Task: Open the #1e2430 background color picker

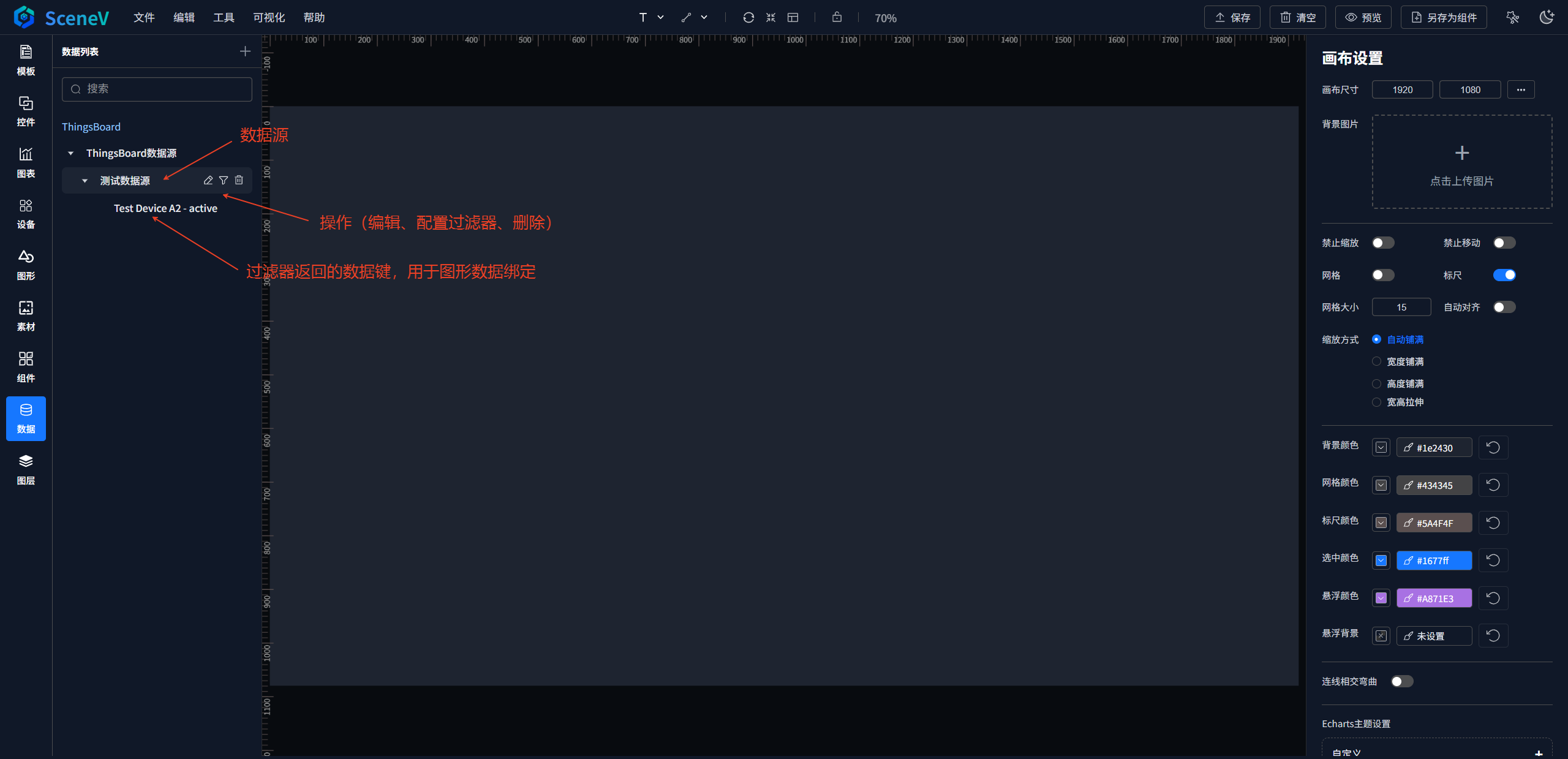Action: coord(1434,447)
